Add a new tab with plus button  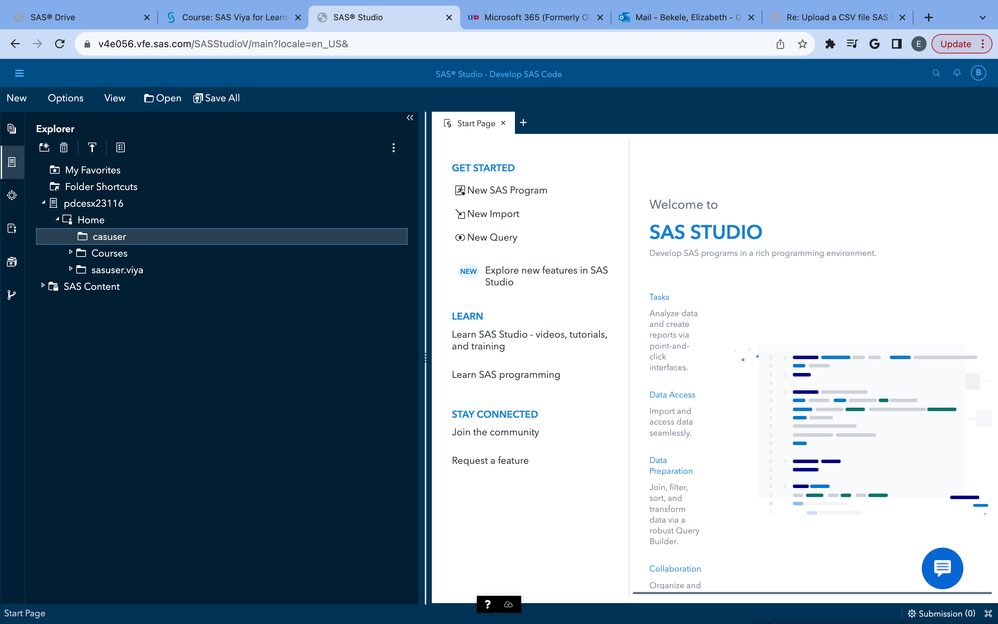[x=523, y=123]
